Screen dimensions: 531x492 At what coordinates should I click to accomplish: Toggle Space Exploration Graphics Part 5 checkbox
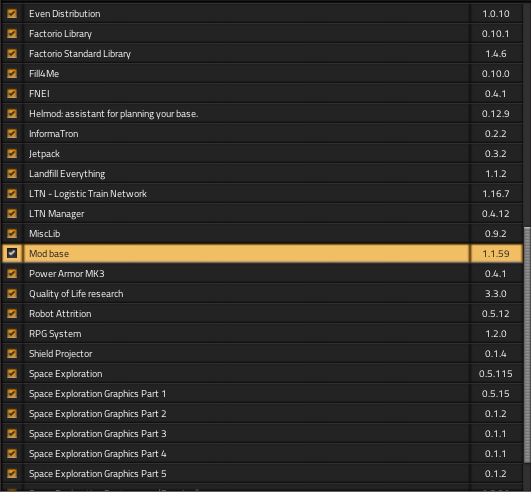tap(12, 473)
